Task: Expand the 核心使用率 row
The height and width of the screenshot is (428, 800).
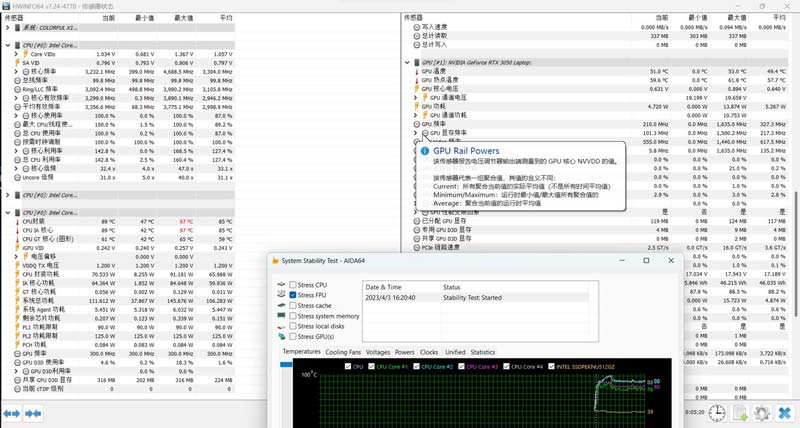Action: point(16,116)
